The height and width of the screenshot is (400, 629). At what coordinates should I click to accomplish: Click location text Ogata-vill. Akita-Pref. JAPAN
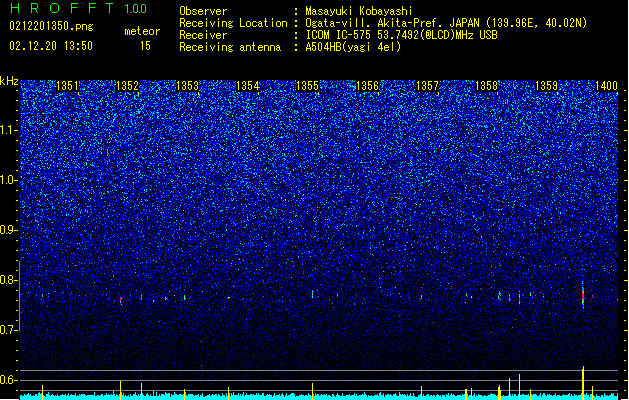click(x=392, y=23)
